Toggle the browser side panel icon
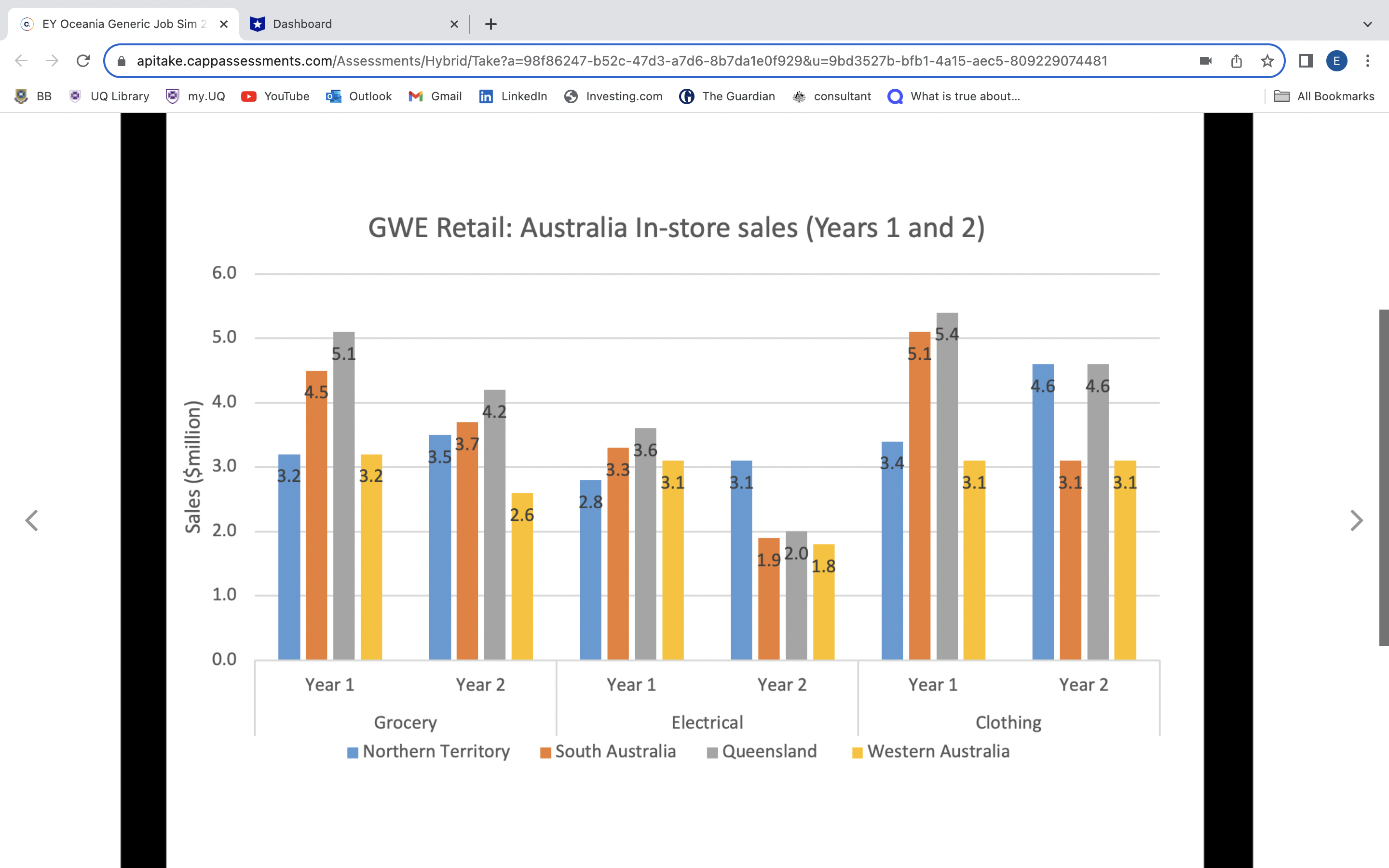 1306,61
